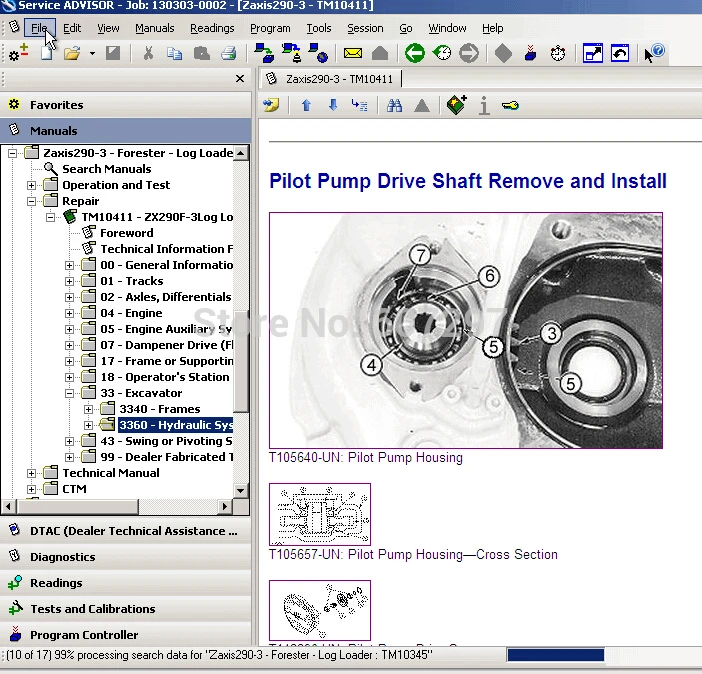Click the green history clock icon

point(442,53)
